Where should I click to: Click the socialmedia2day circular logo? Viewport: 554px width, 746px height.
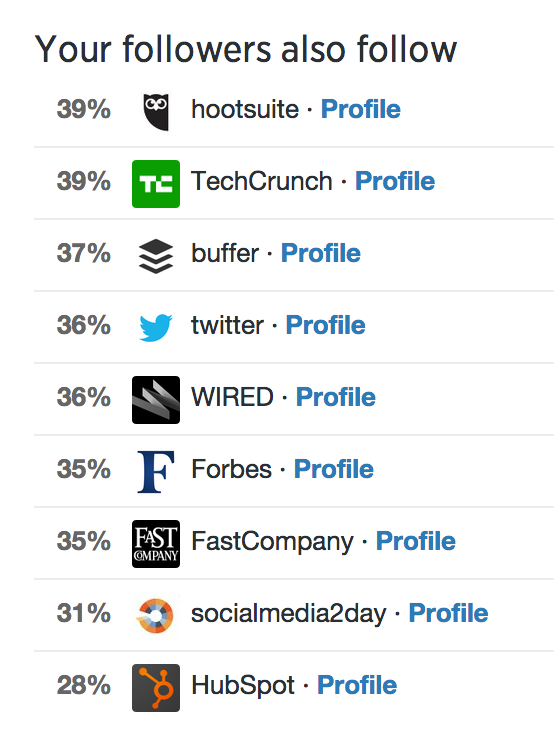(x=155, y=616)
